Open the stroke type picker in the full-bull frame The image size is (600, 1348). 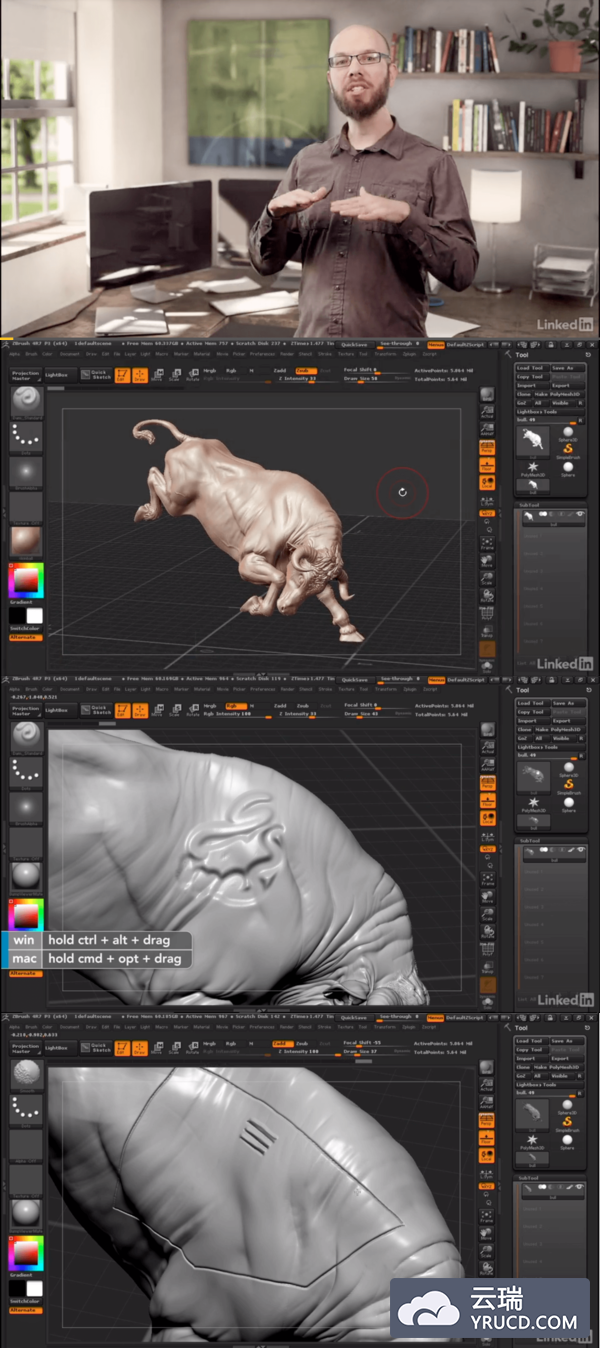pyautogui.click(x=27, y=438)
